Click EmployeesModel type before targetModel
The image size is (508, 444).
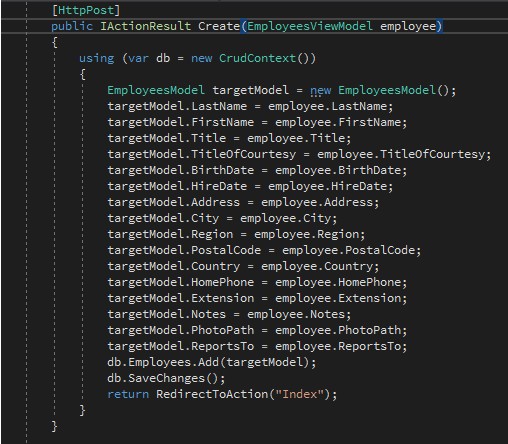click(156, 90)
